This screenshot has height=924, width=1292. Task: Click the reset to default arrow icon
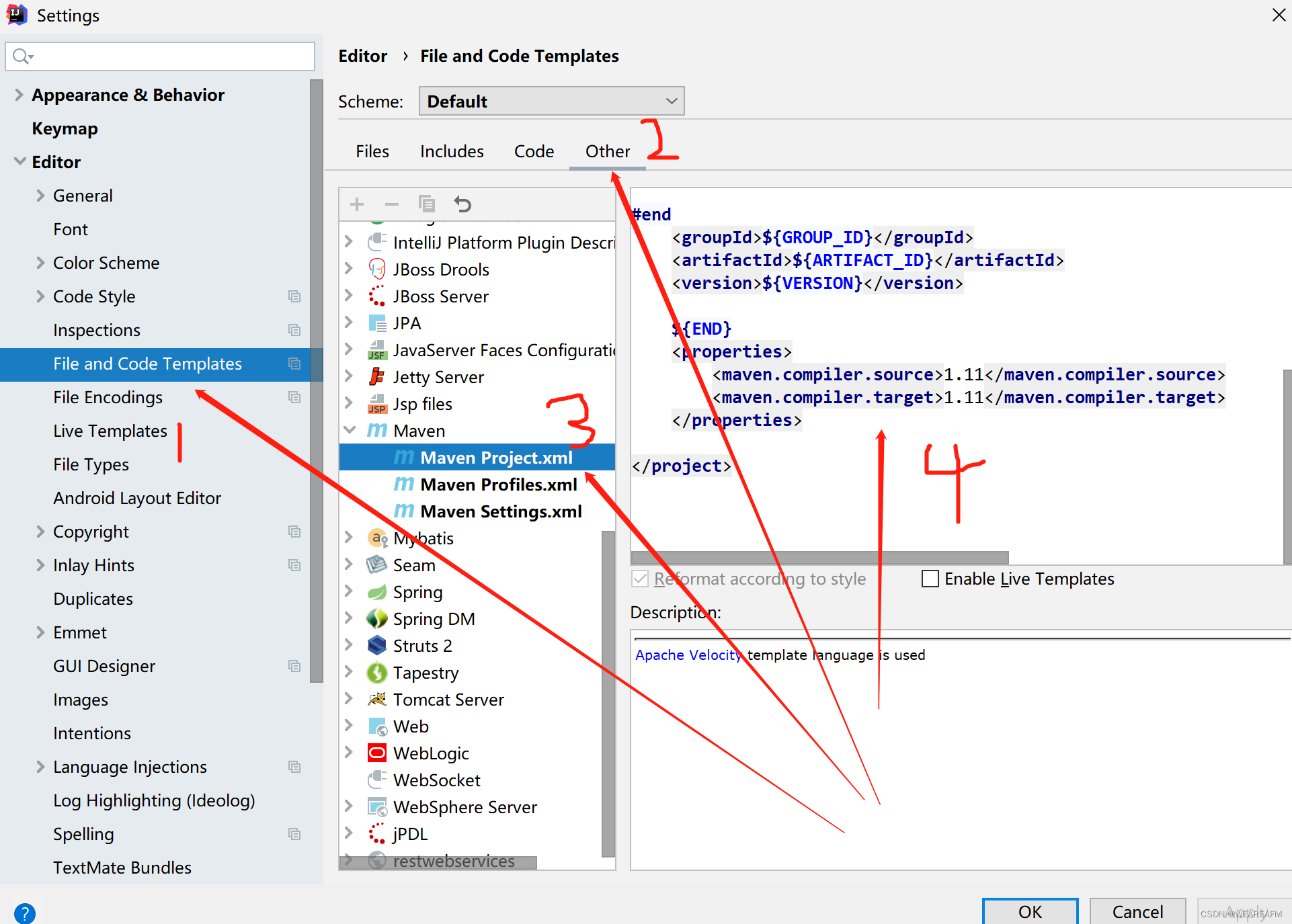462,204
